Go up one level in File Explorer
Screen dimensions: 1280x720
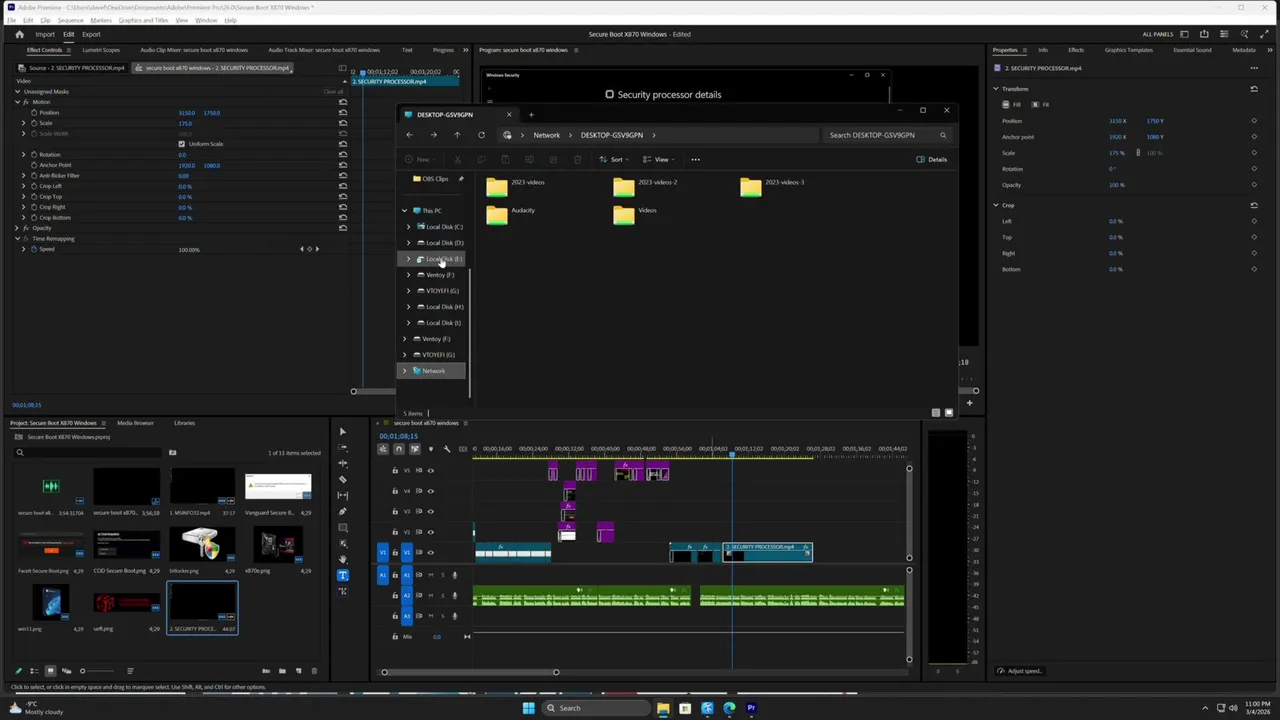point(457,135)
